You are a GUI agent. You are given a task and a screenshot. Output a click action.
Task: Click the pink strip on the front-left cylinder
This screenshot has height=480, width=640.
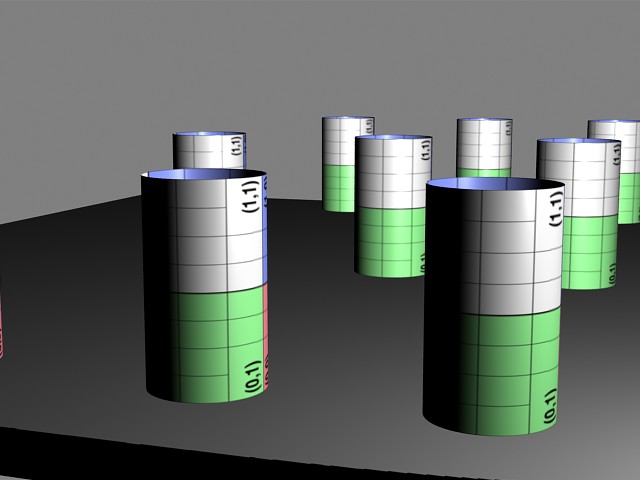[x=268, y=320]
